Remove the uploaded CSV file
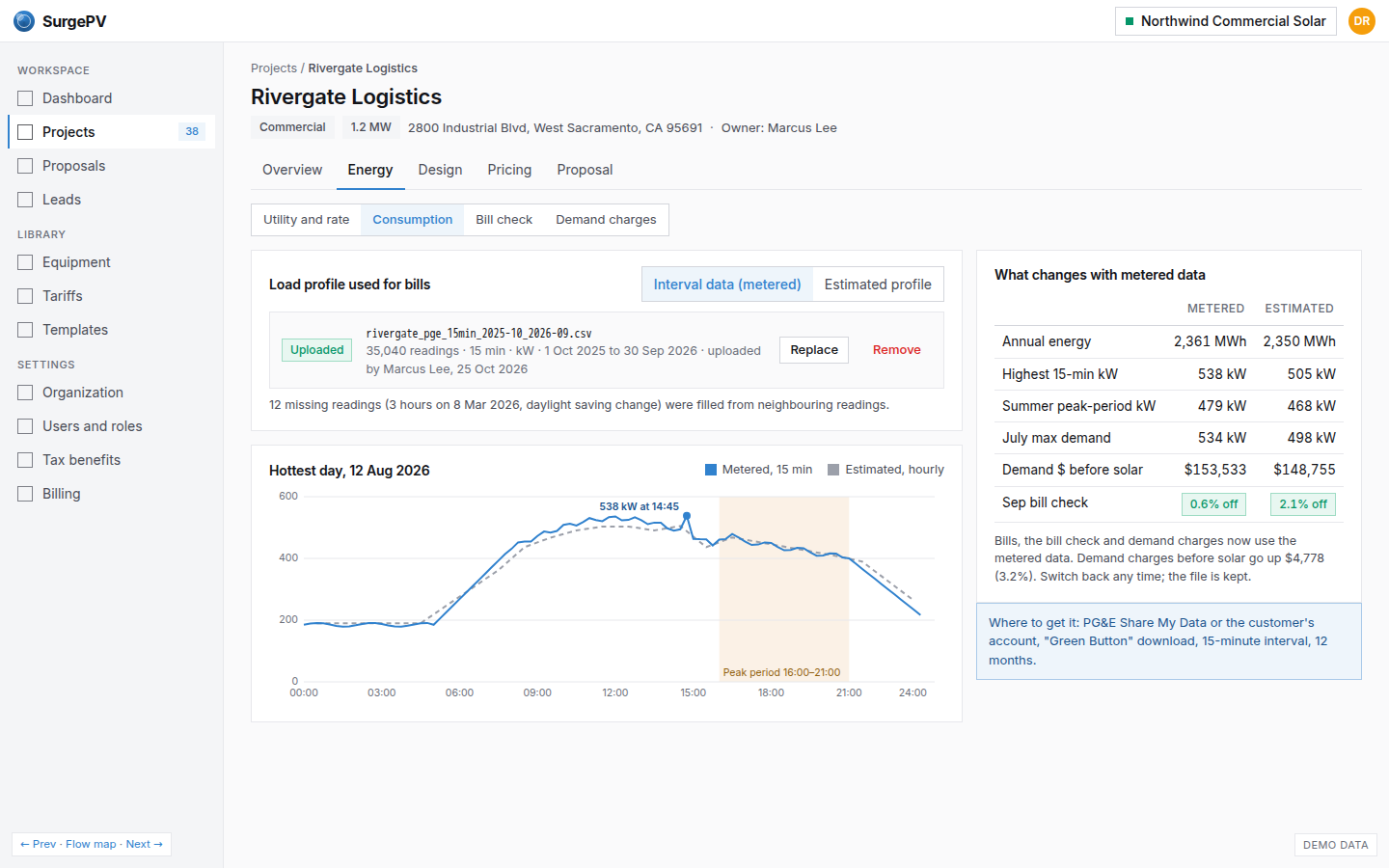This screenshot has width=1389, height=868. [x=897, y=350]
